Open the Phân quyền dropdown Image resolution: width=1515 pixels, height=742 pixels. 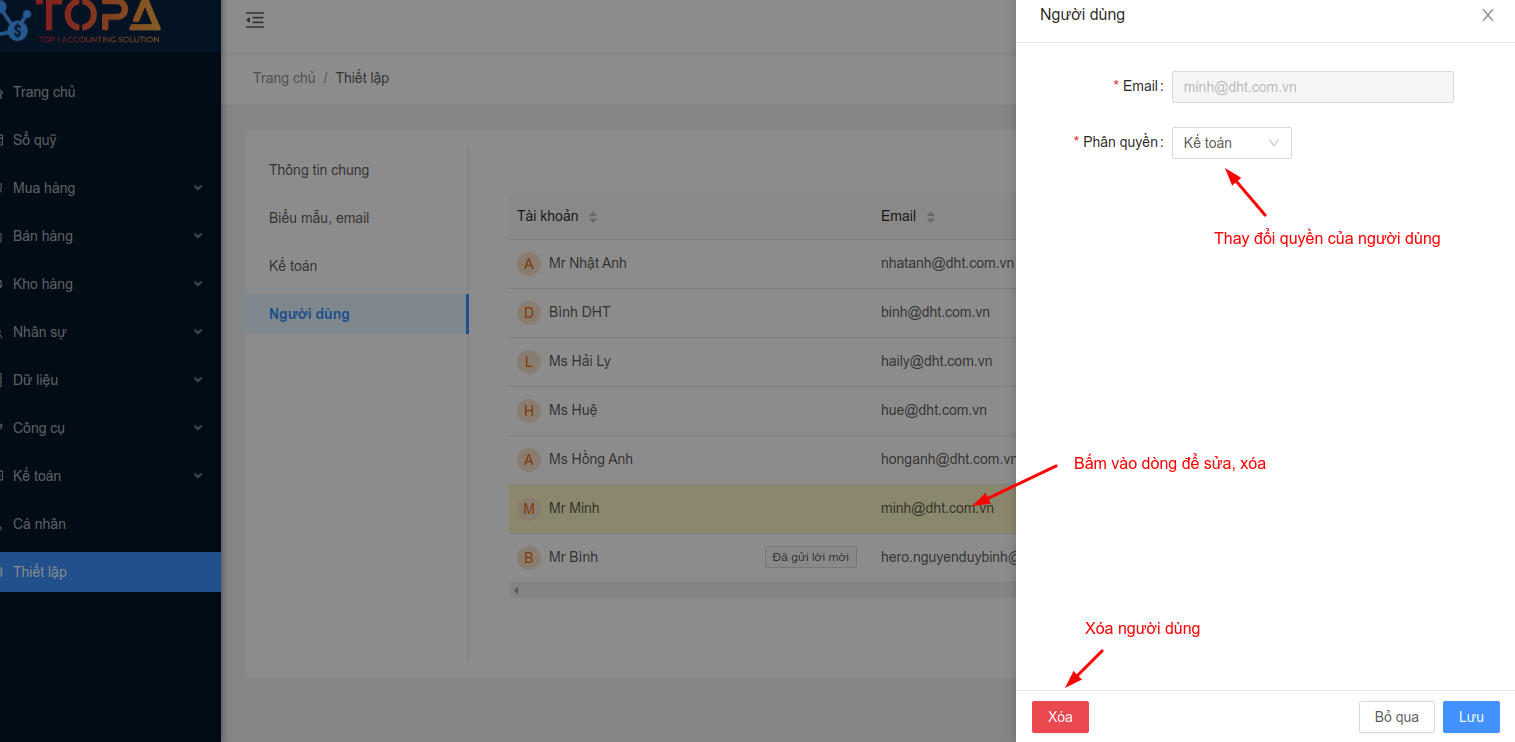point(1231,143)
